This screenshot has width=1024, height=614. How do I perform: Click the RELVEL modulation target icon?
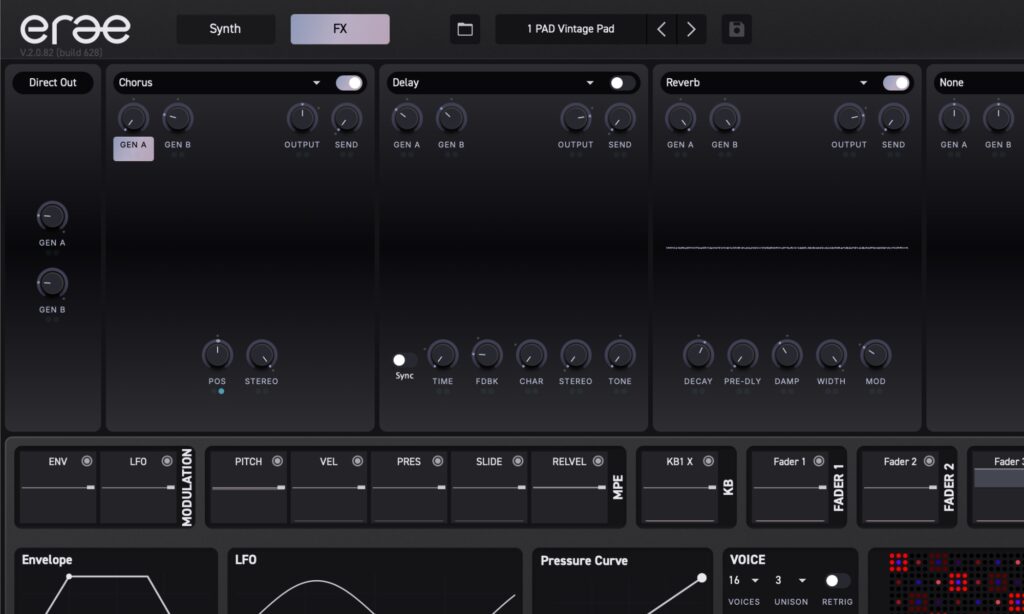coord(598,461)
